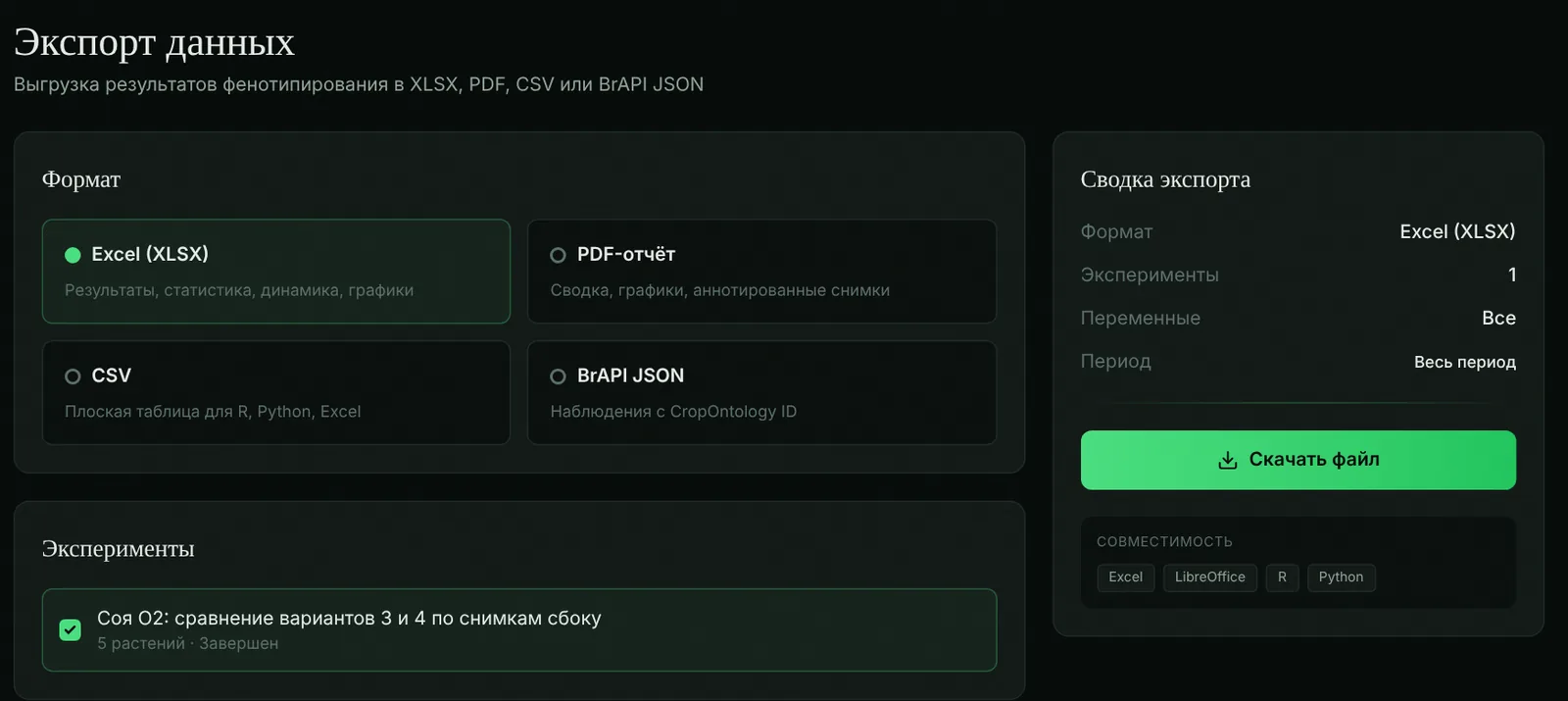Viewport: 1568px width, 701px height.
Task: Click the 'Формат' section heading
Action: [x=81, y=179]
